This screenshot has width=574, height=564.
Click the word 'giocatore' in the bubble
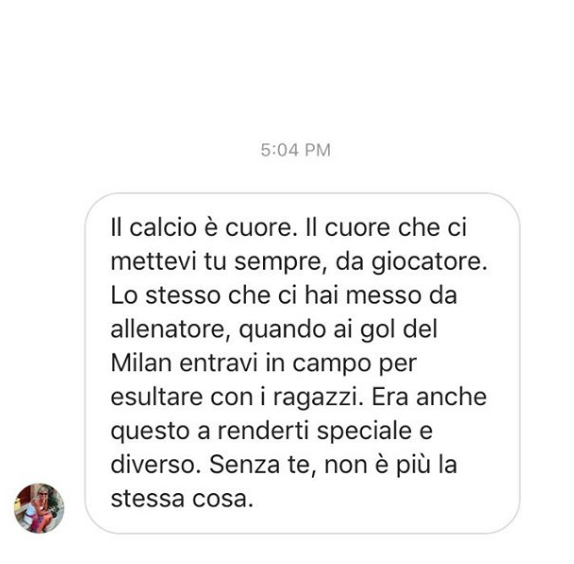[x=430, y=262]
